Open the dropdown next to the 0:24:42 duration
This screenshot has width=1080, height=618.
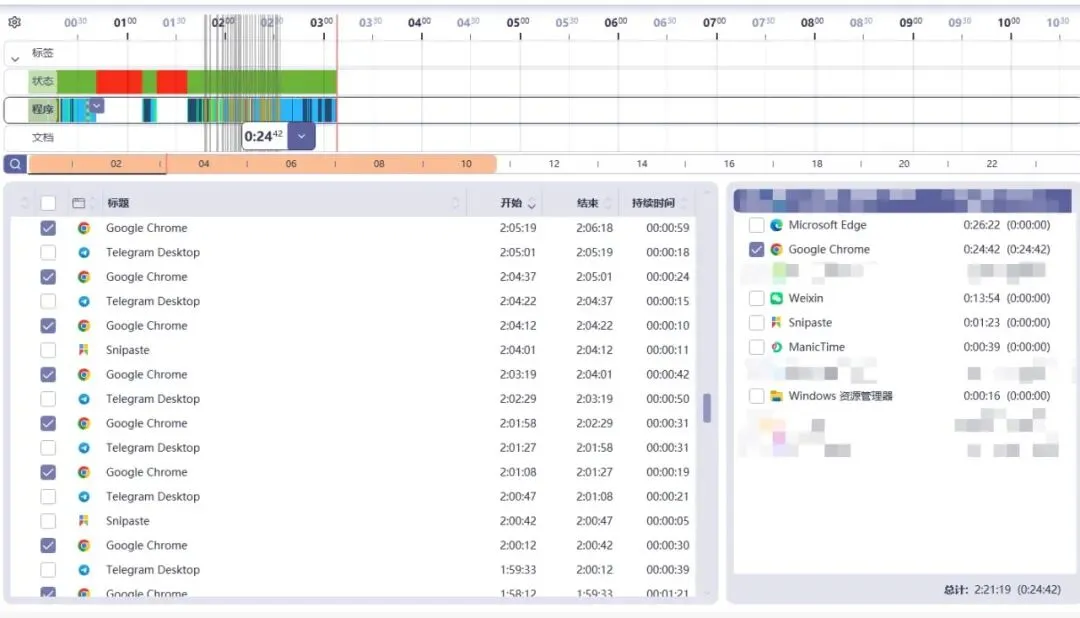302,136
